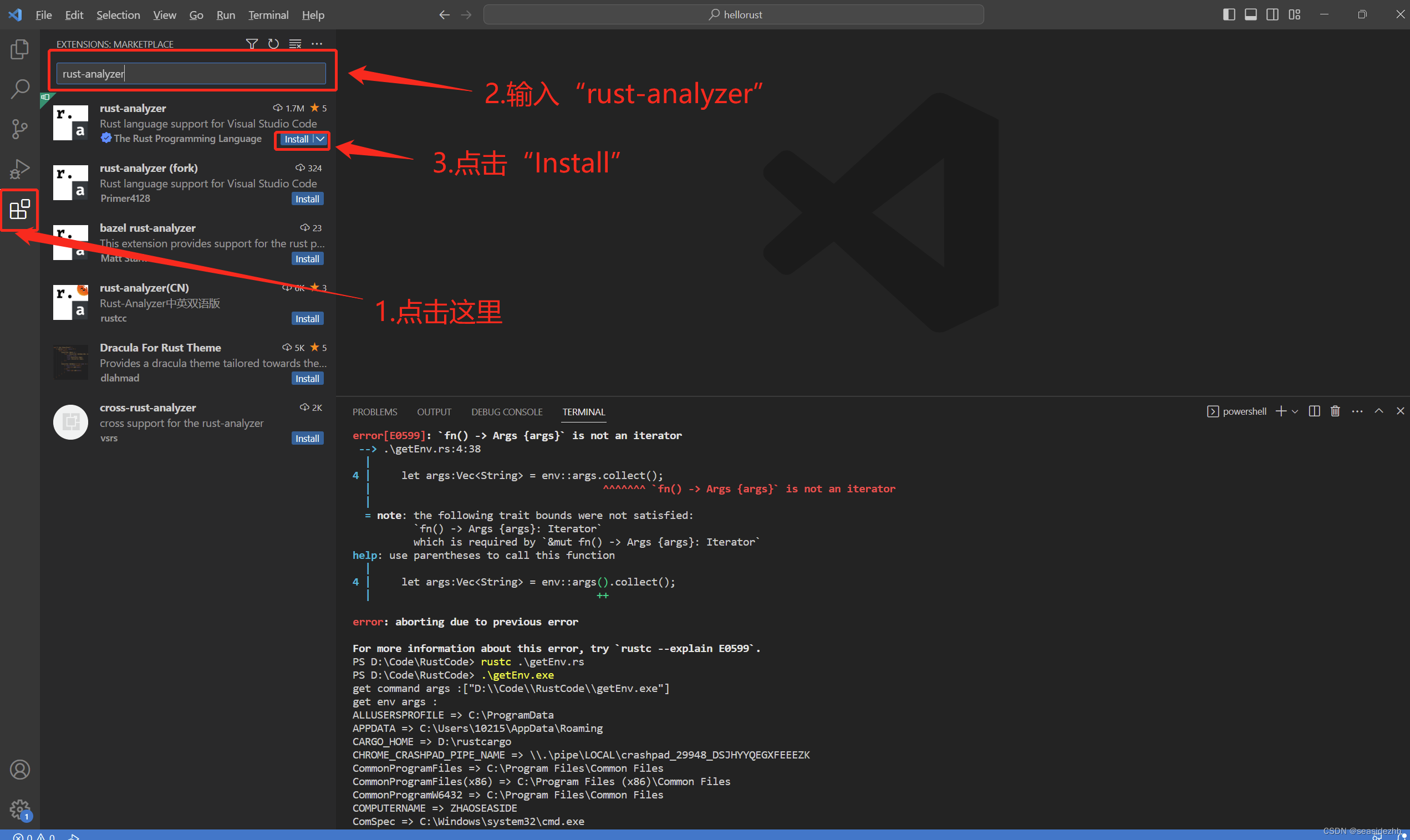
Task: Open the new terminal launch profile dropdown
Action: 1295,411
